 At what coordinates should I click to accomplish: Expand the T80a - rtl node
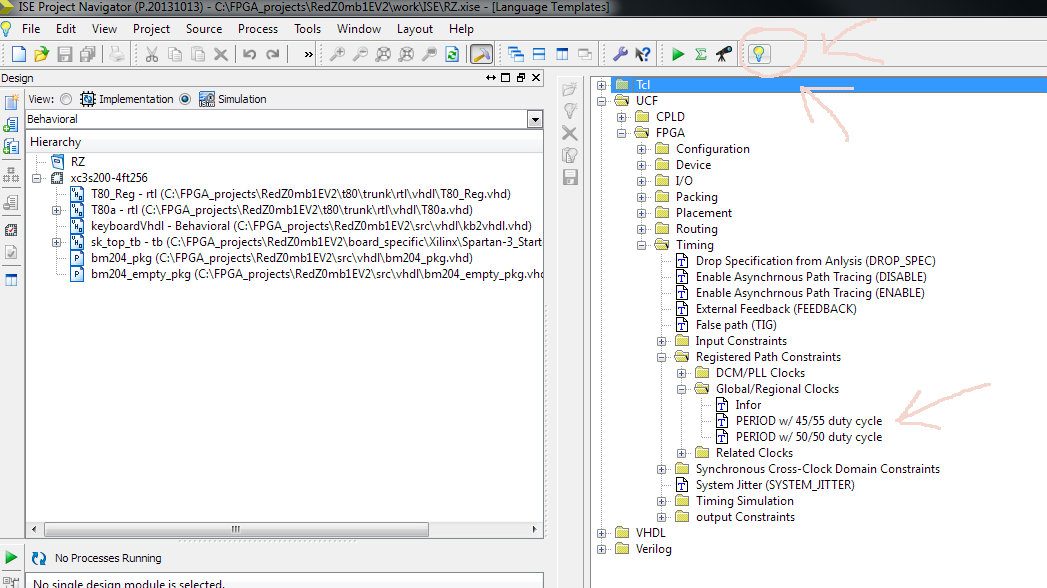pyautogui.click(x=57, y=210)
